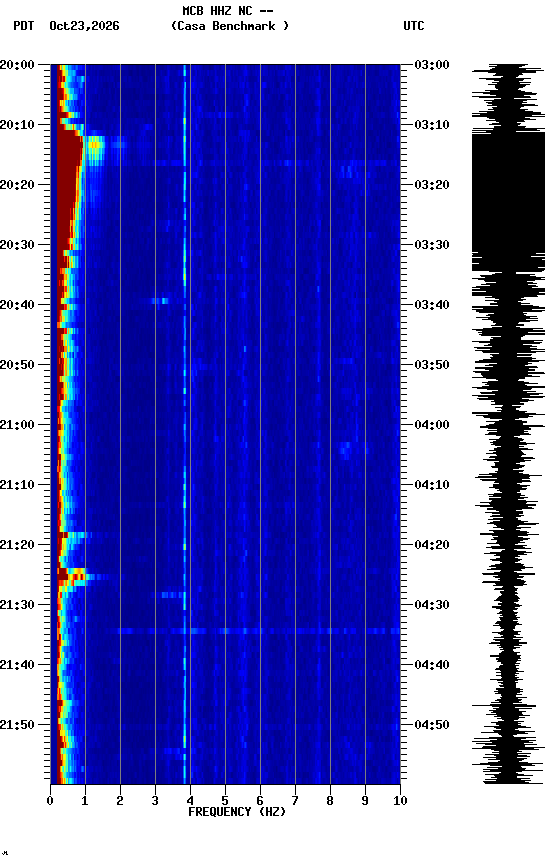Viewport: 552px width, 864px height.
Task: Click the '04:30' UTC time label
Action: click(x=431, y=605)
